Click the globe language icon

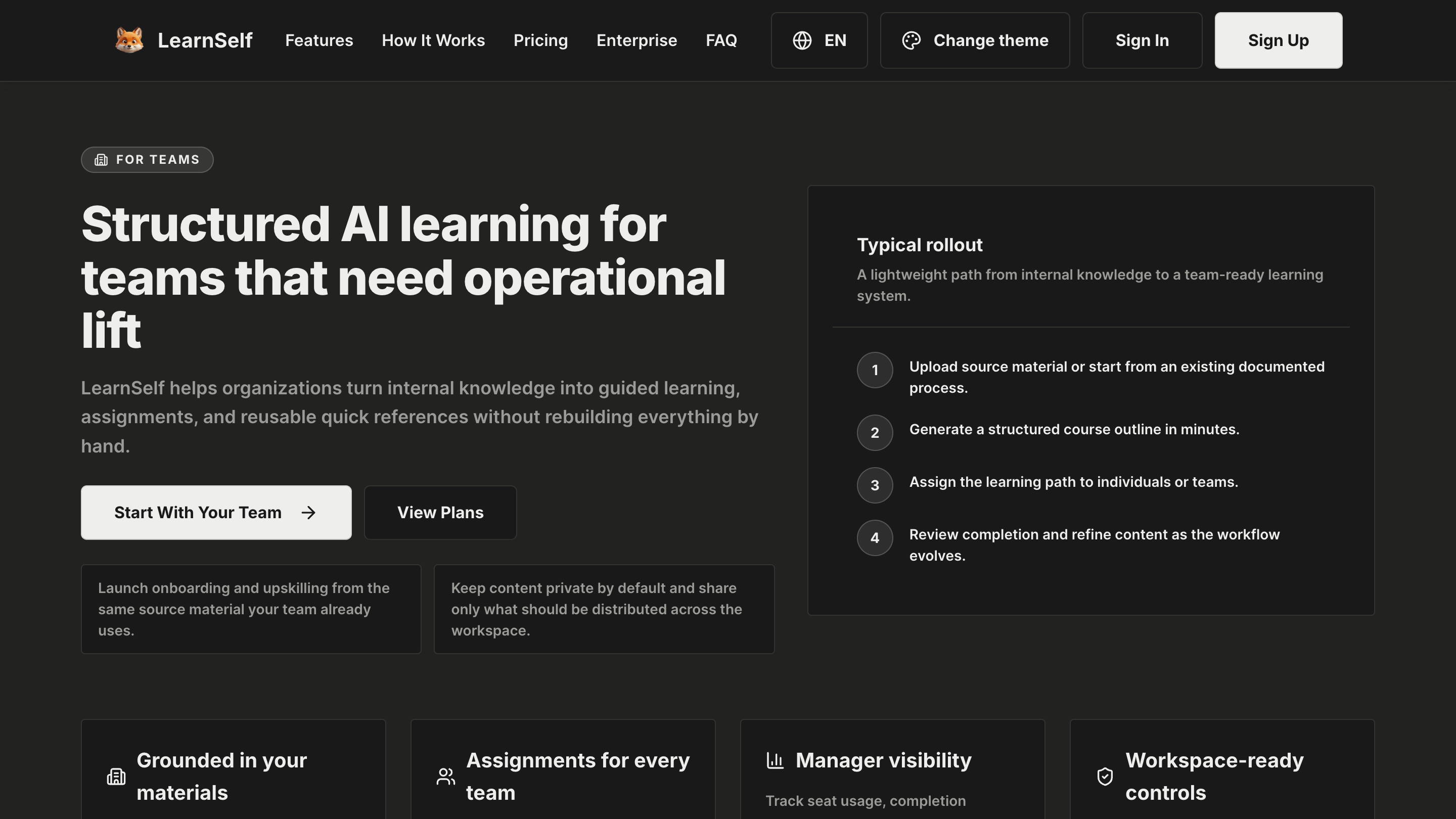coord(802,40)
